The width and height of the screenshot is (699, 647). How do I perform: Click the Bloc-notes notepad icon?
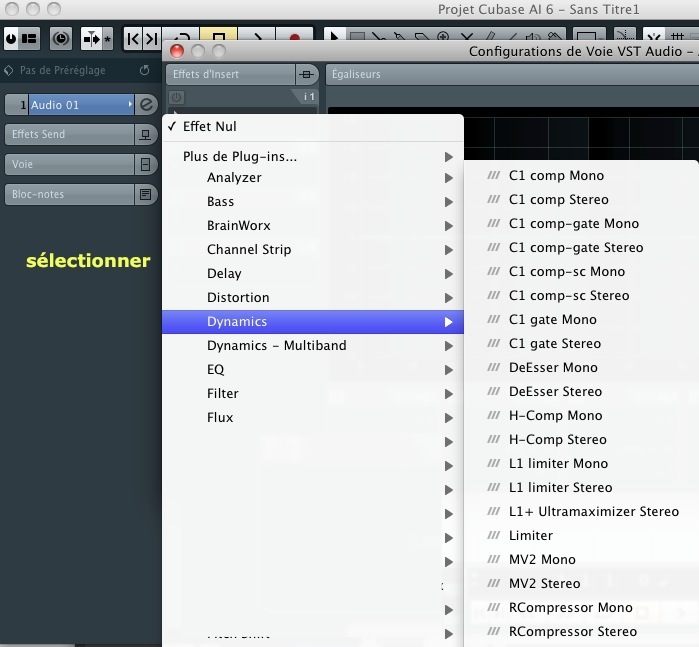(x=145, y=194)
